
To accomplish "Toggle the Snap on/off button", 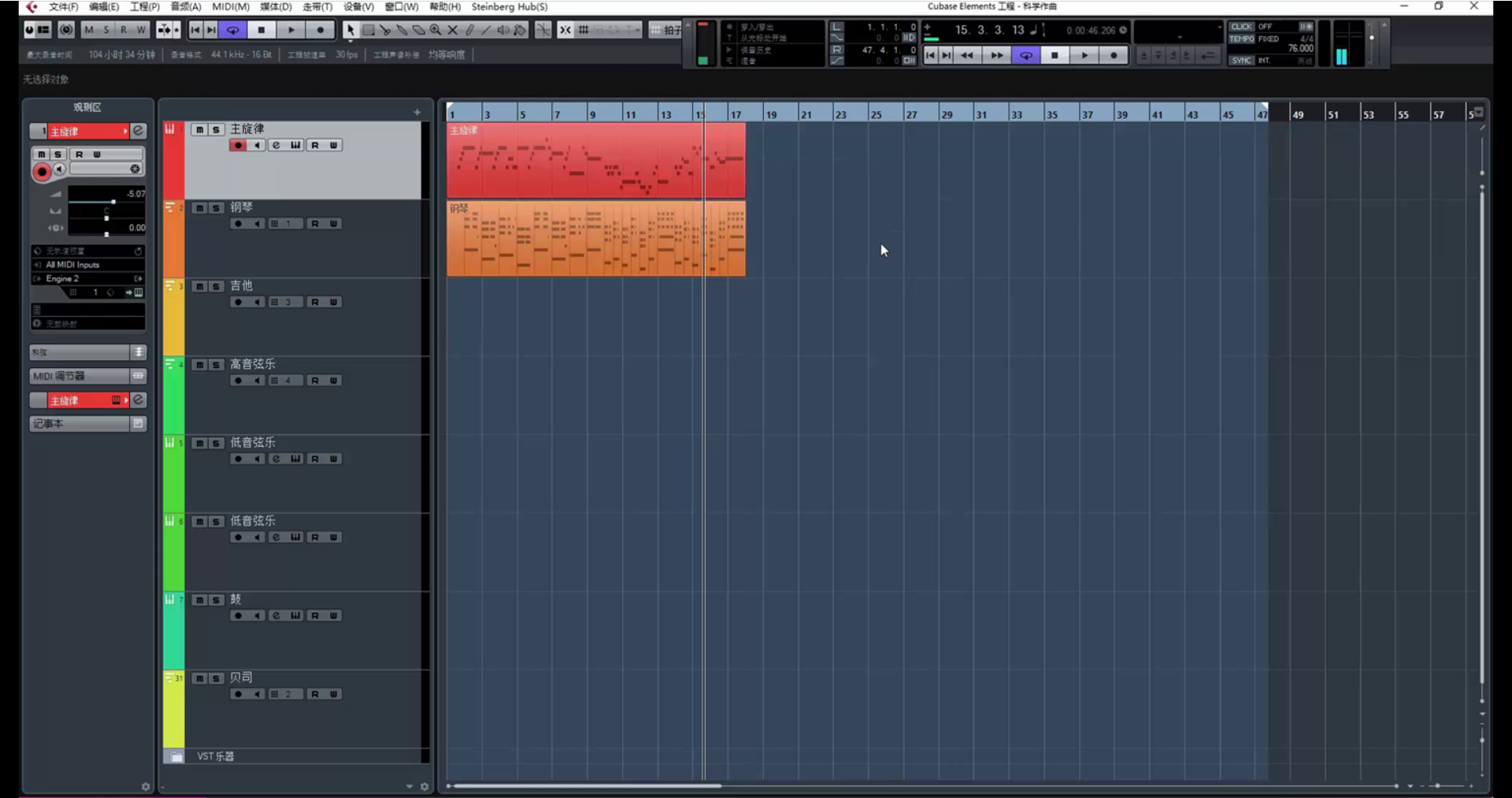I will point(565,30).
